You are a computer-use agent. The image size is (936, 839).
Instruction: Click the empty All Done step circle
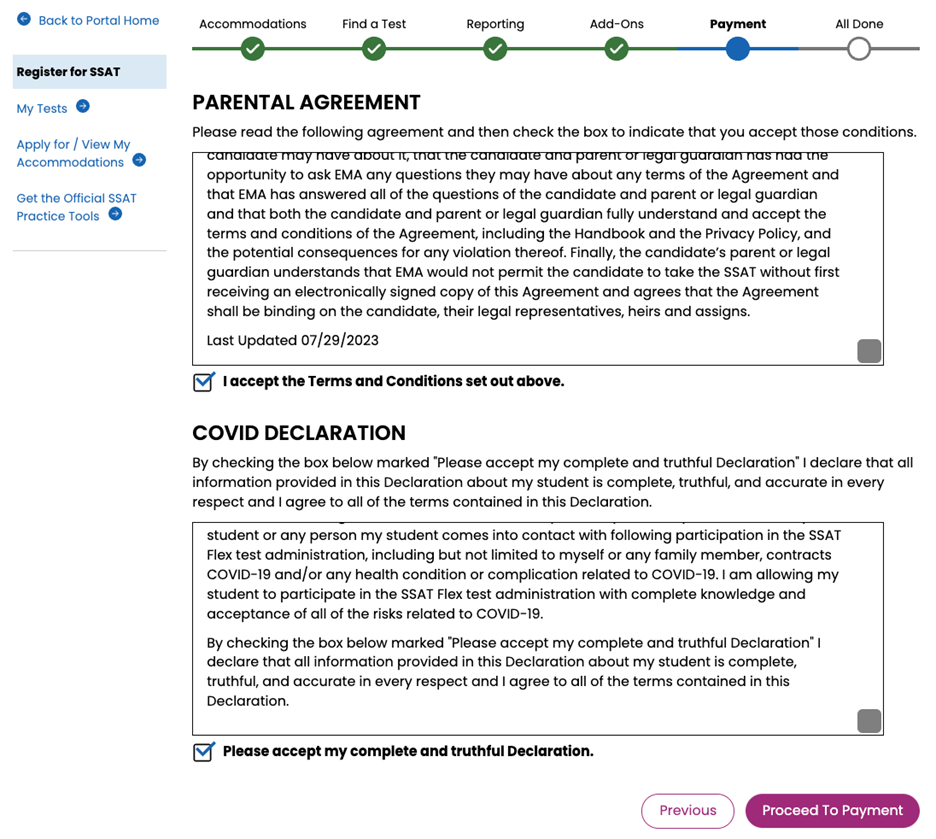click(859, 49)
